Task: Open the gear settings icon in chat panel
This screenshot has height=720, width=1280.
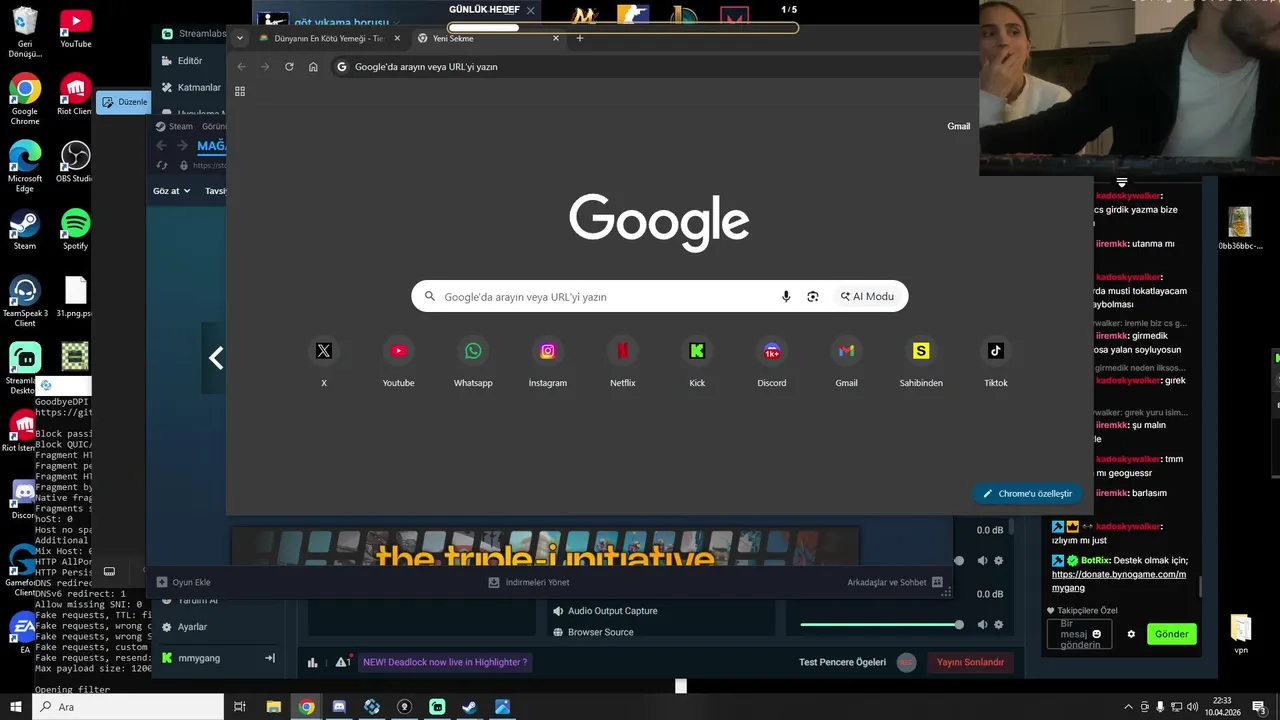Action: [1131, 634]
